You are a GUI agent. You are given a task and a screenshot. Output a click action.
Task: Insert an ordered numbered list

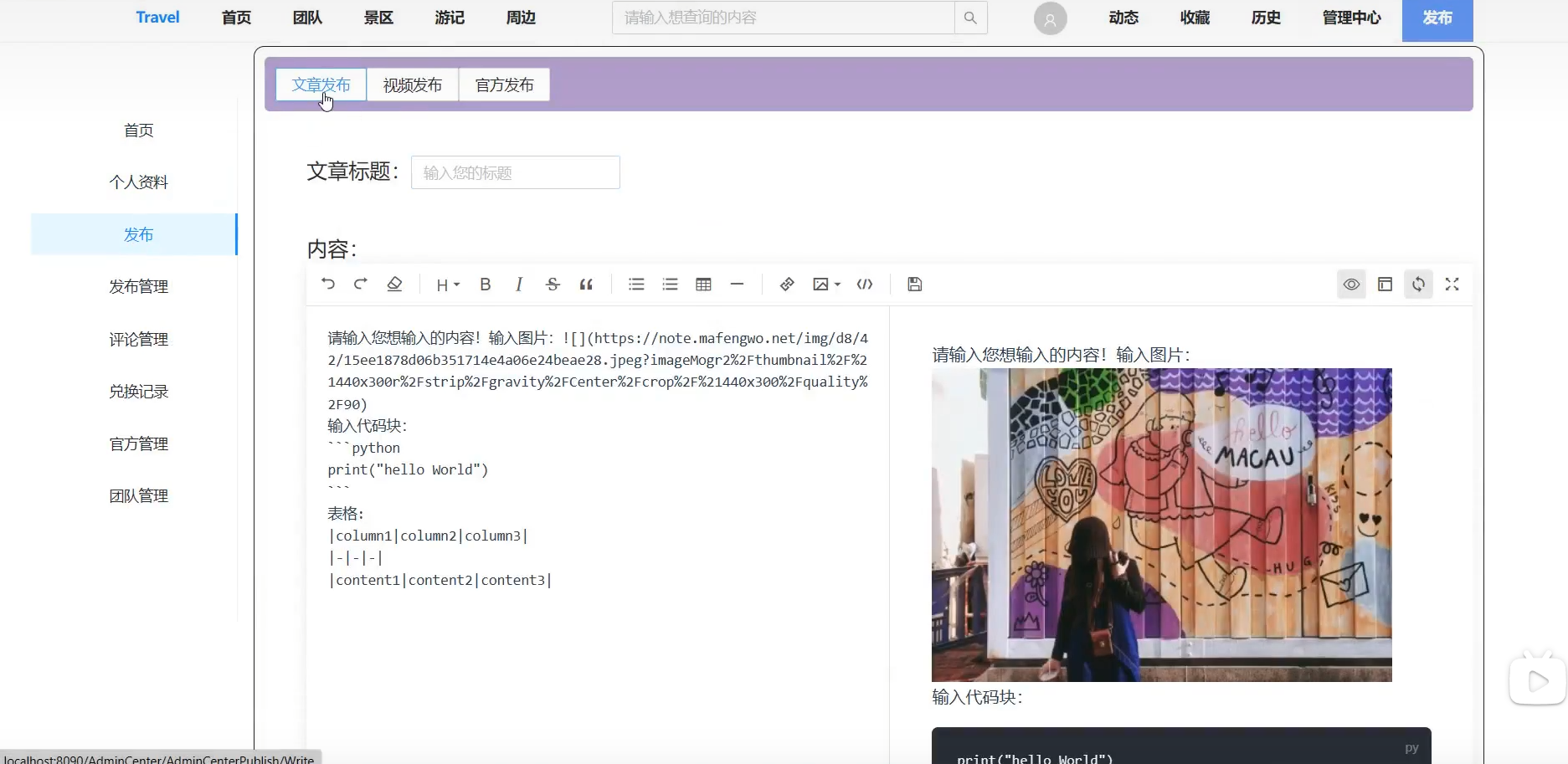point(670,285)
